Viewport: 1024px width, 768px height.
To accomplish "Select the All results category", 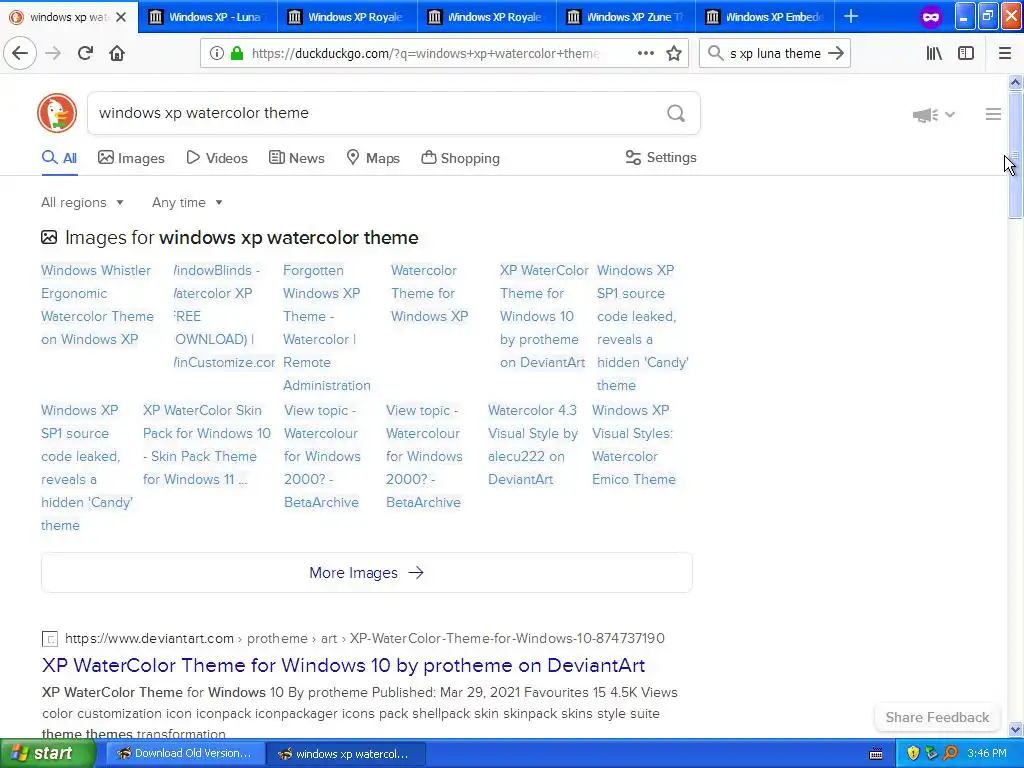I will [59, 158].
